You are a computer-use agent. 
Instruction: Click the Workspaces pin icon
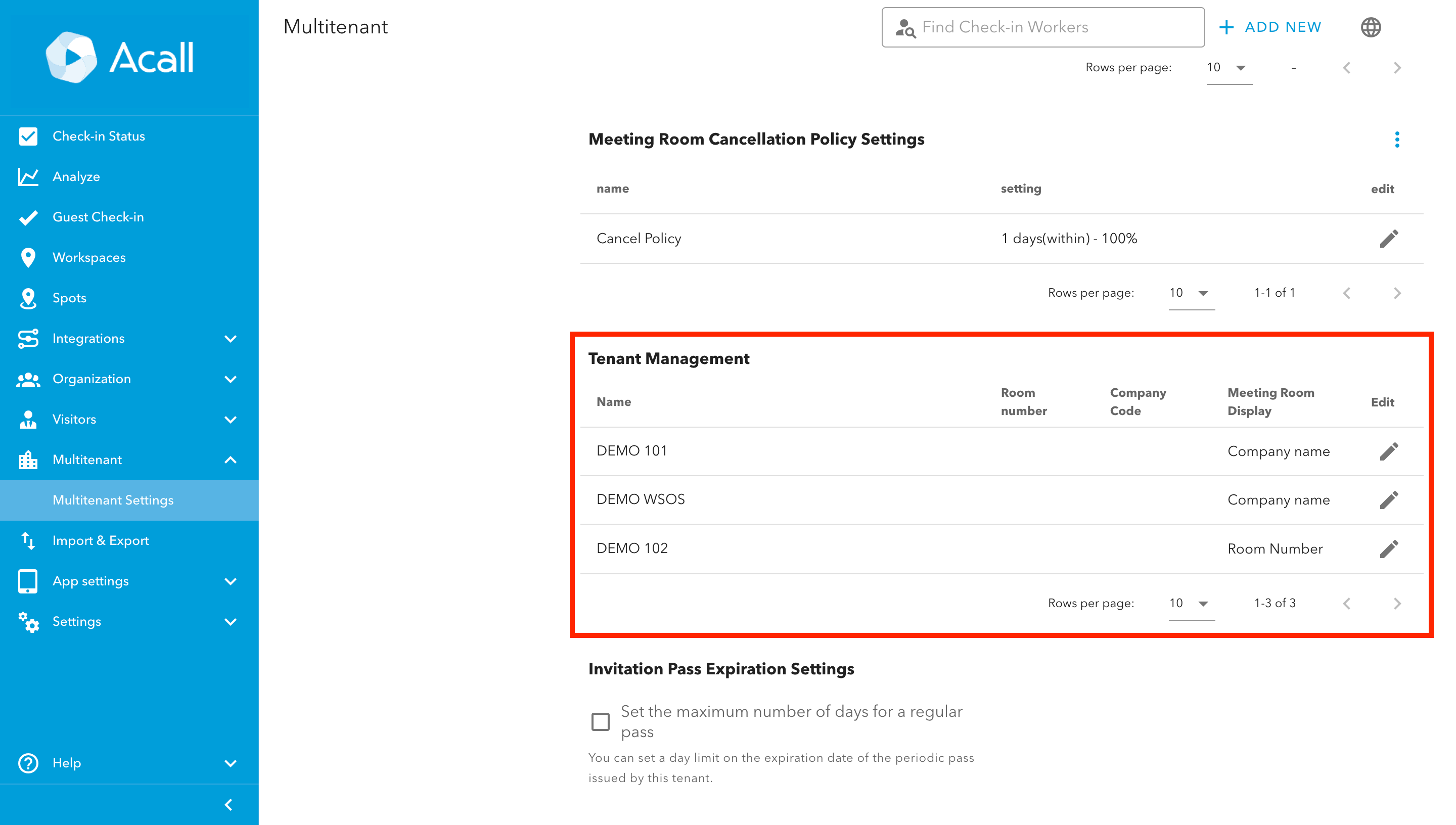(28, 257)
